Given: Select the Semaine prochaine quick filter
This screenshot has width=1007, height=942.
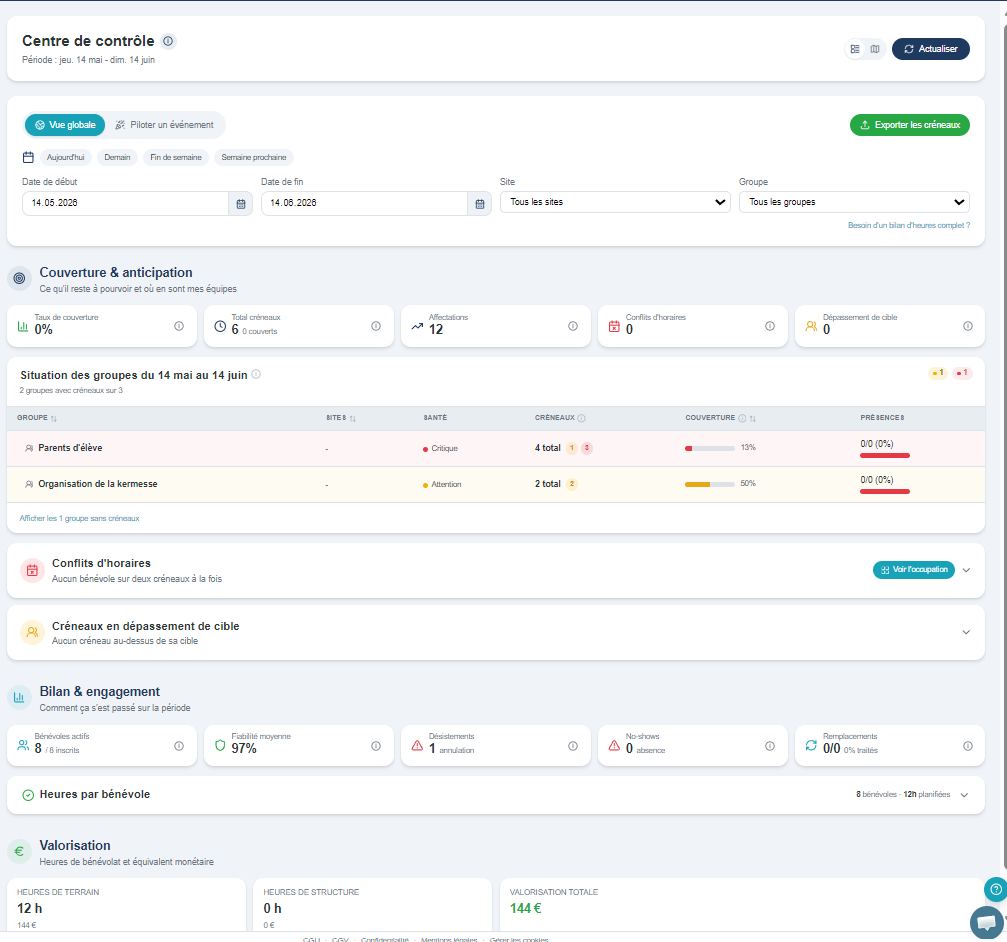Looking at the screenshot, I should point(254,157).
